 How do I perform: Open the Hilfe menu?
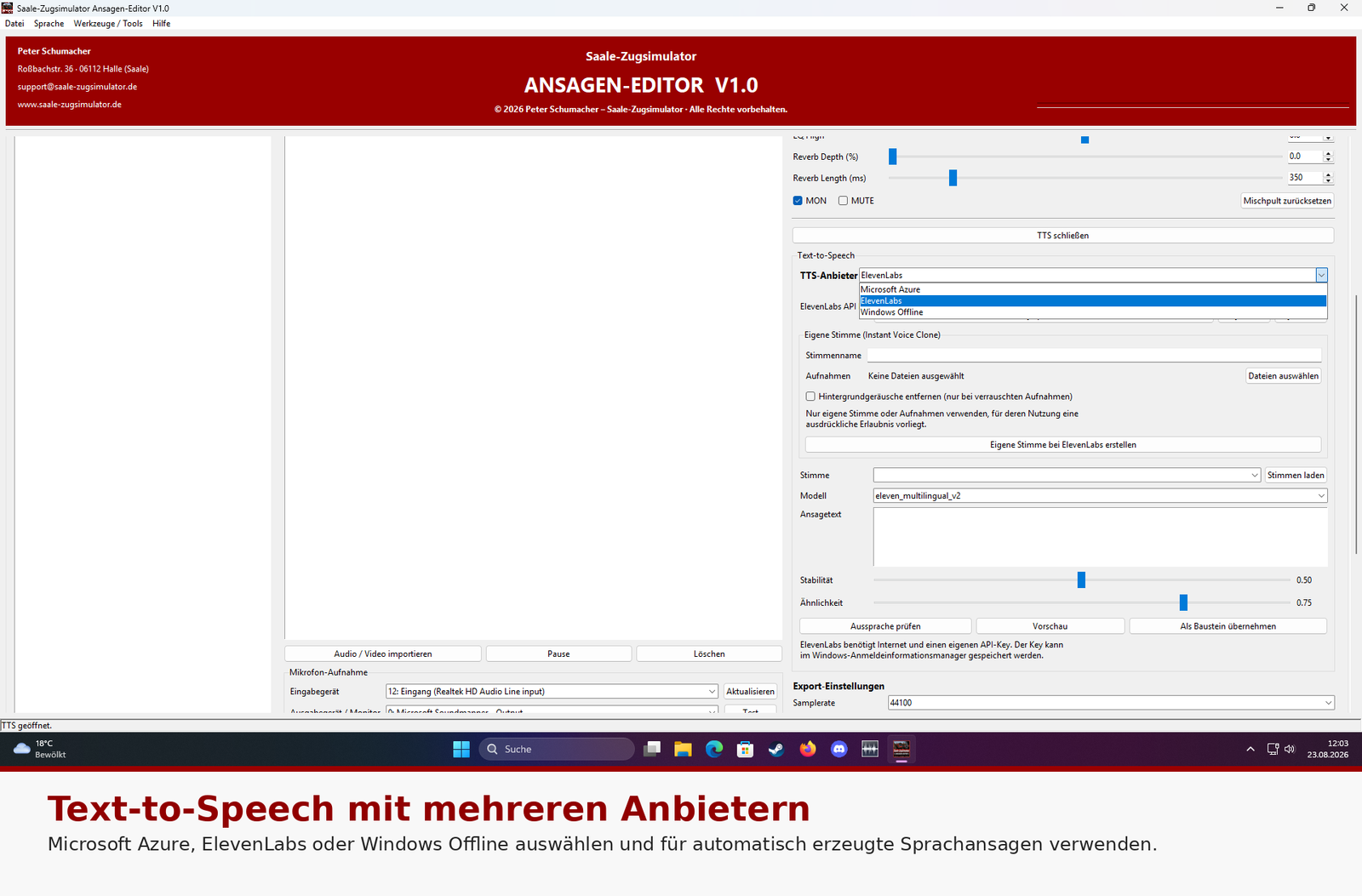click(x=162, y=24)
